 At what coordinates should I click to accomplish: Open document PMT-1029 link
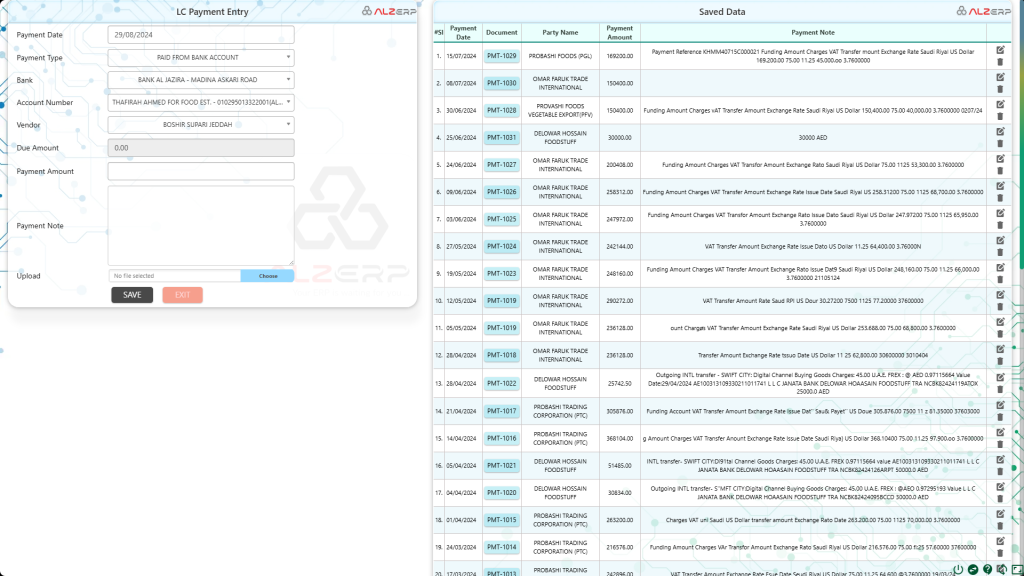click(x=502, y=56)
